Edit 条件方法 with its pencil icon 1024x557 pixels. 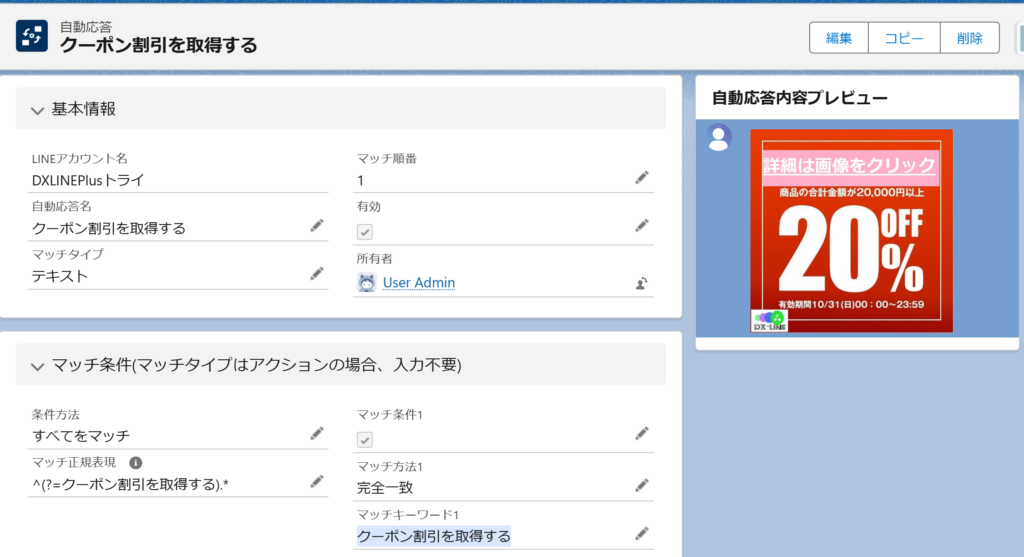317,433
